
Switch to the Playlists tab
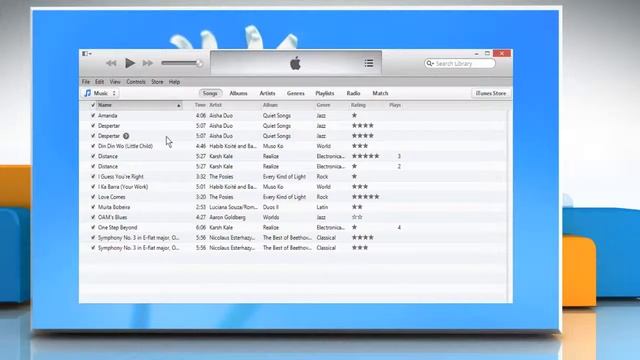tap(324, 93)
